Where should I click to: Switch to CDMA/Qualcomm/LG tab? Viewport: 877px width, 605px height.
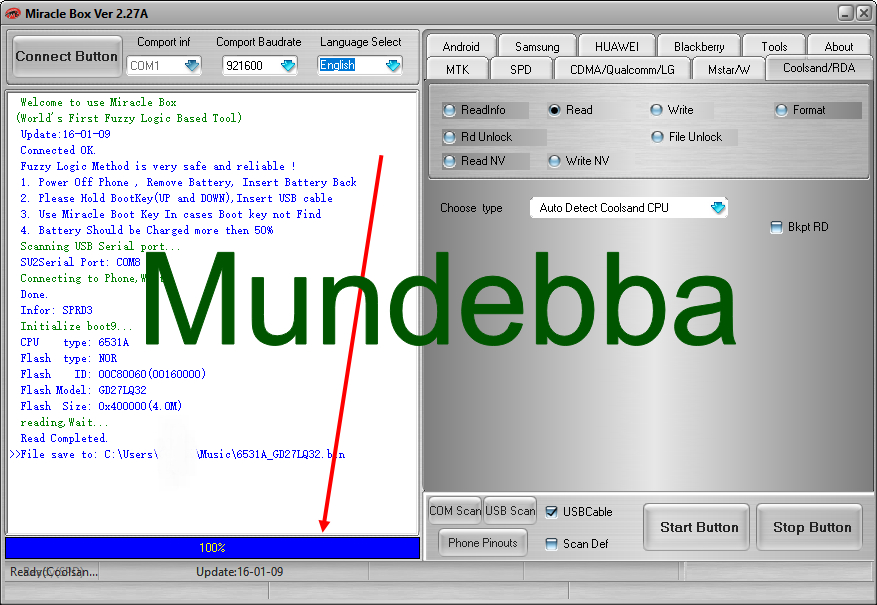click(x=622, y=69)
